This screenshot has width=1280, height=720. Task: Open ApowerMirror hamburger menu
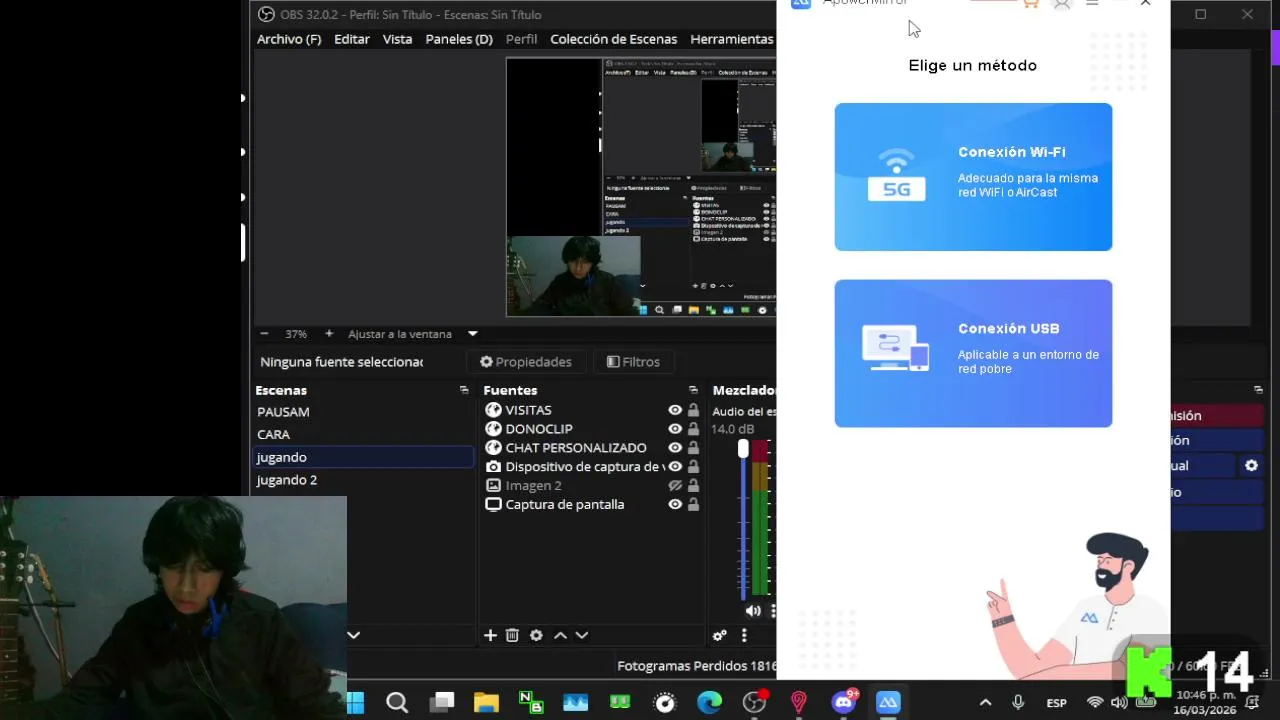tap(1092, 4)
